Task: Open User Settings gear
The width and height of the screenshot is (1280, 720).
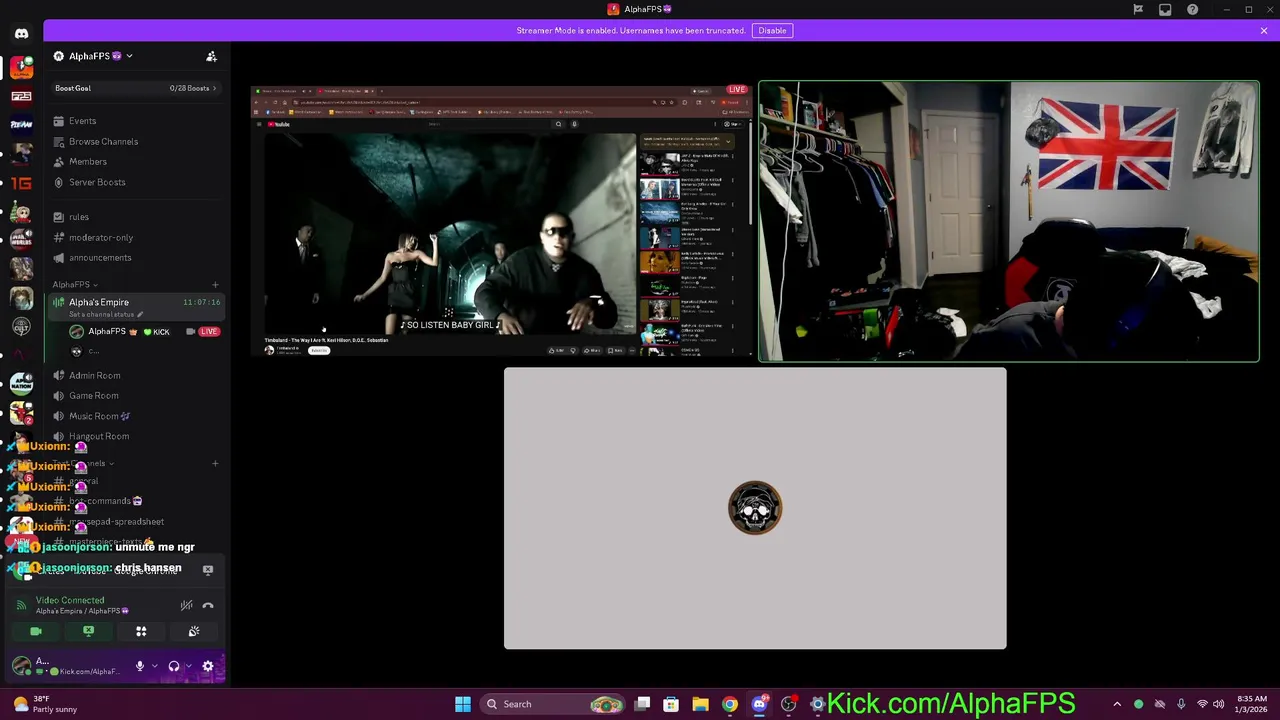Action: [x=208, y=666]
